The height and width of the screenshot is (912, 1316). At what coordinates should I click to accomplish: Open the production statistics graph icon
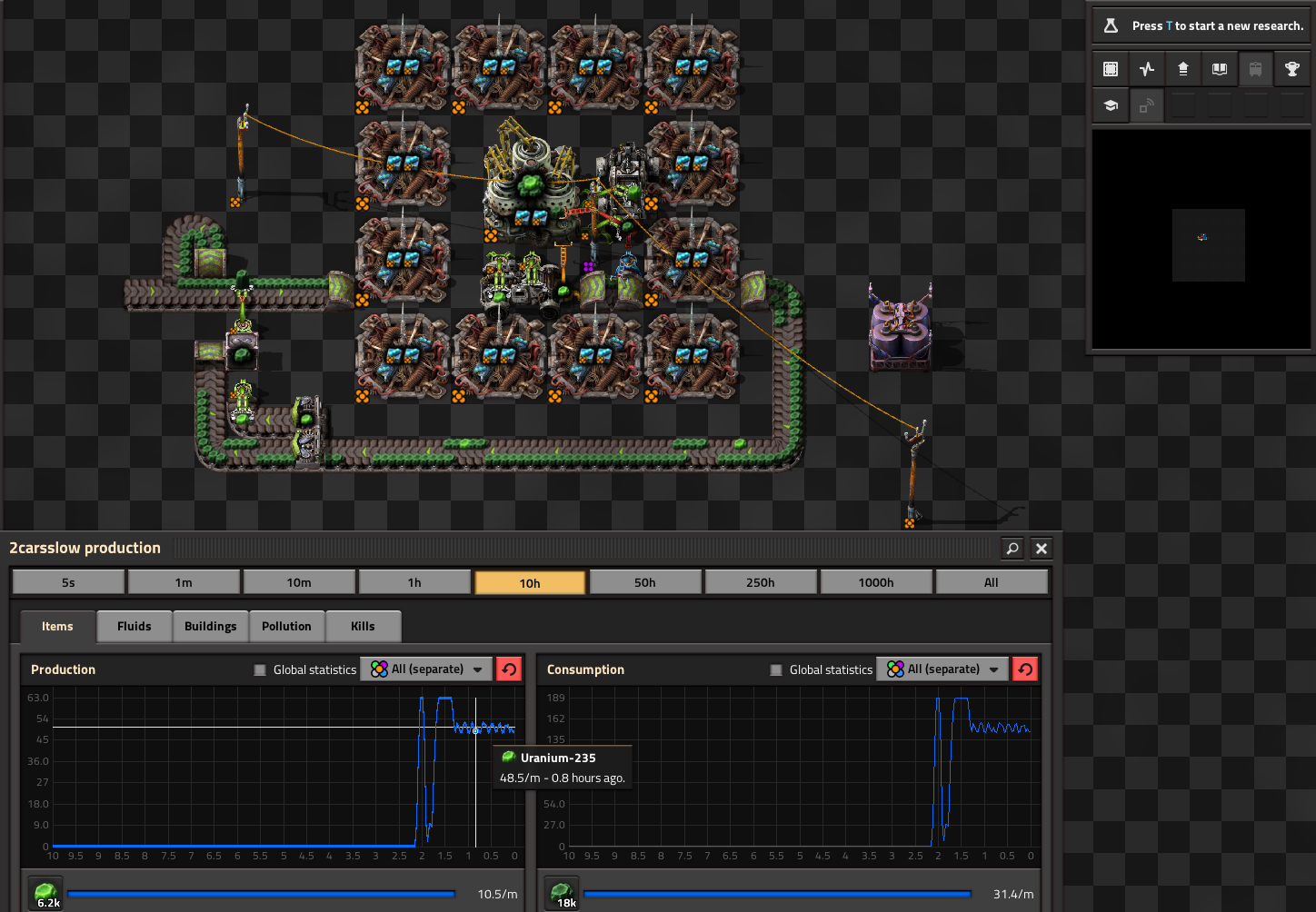(x=1147, y=69)
